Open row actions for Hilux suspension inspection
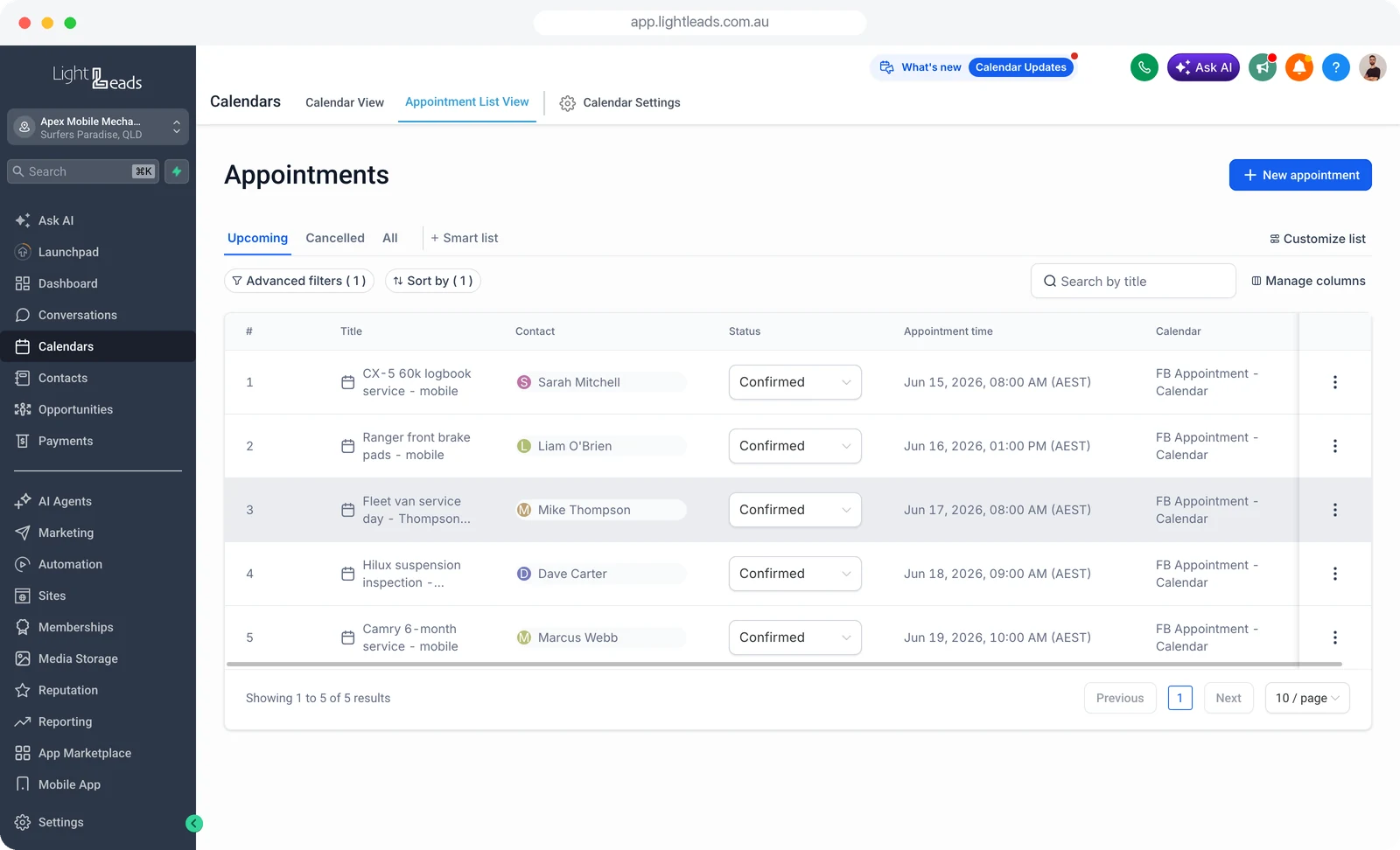 tap(1334, 574)
